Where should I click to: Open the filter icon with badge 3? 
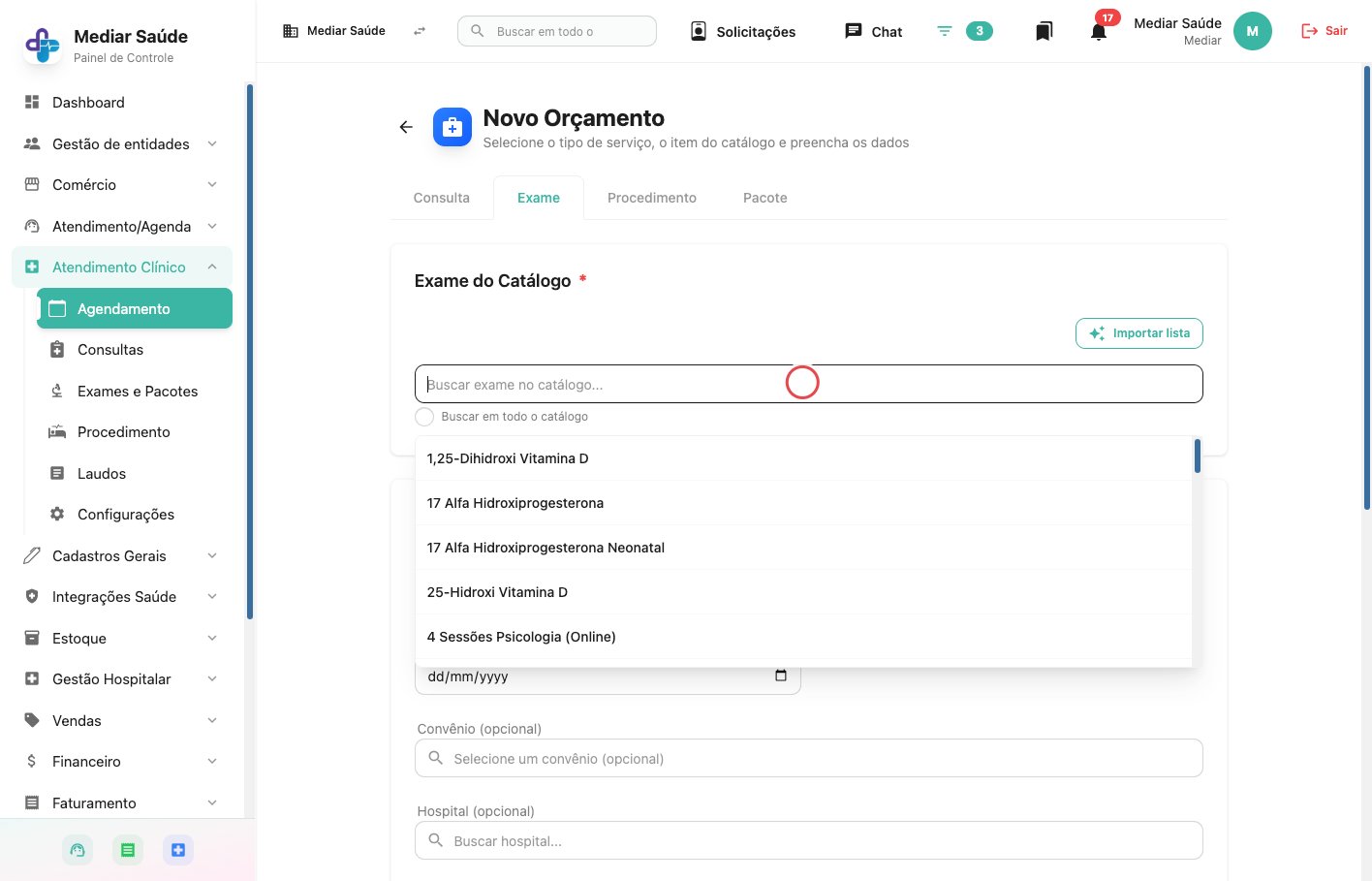(945, 31)
